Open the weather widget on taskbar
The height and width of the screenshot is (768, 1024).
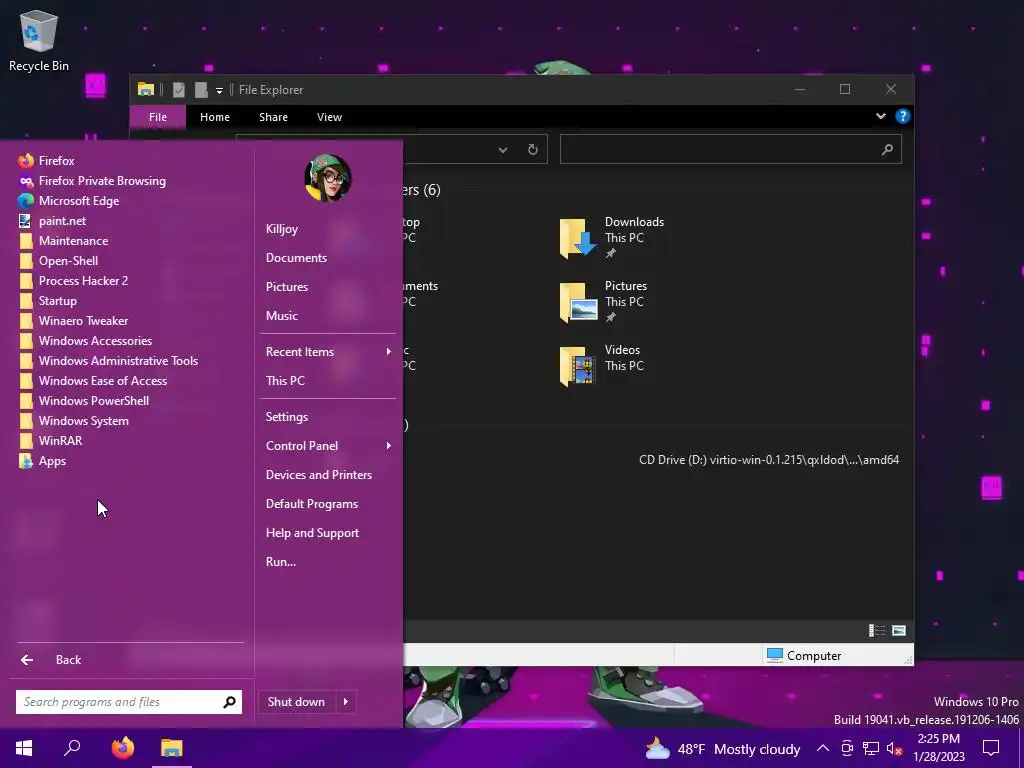tap(722, 749)
